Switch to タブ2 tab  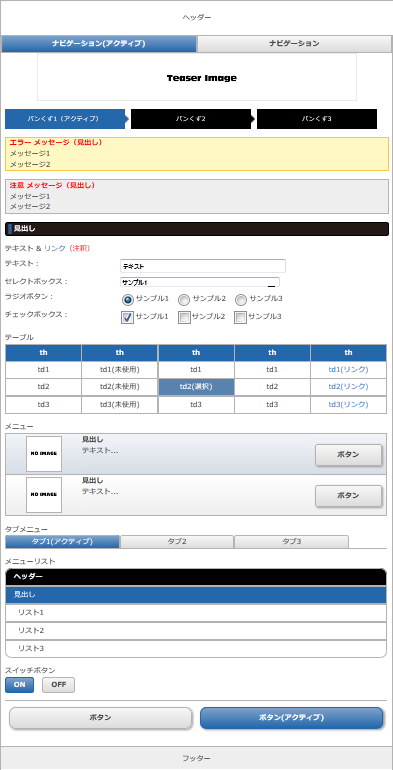click(177, 542)
